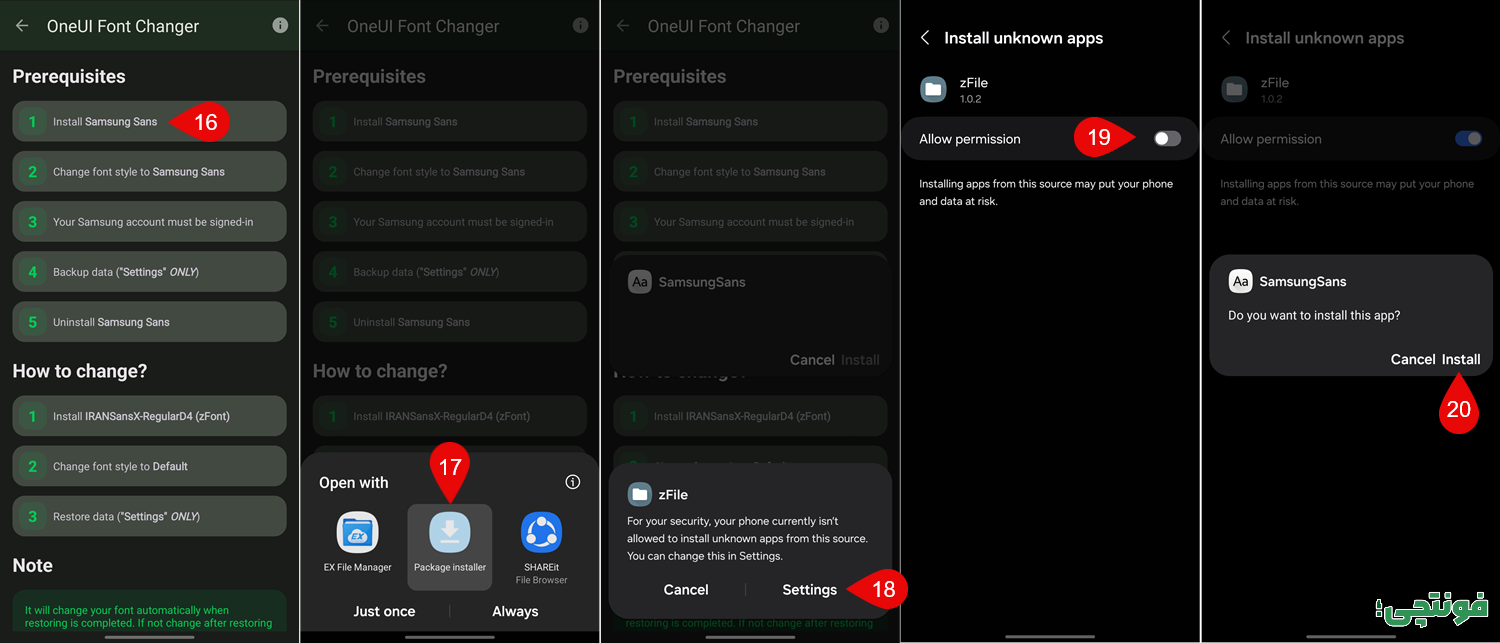Tap the undimmed 'Installing apps from this source' warning text
This screenshot has width=1500, height=643.
point(1046,192)
